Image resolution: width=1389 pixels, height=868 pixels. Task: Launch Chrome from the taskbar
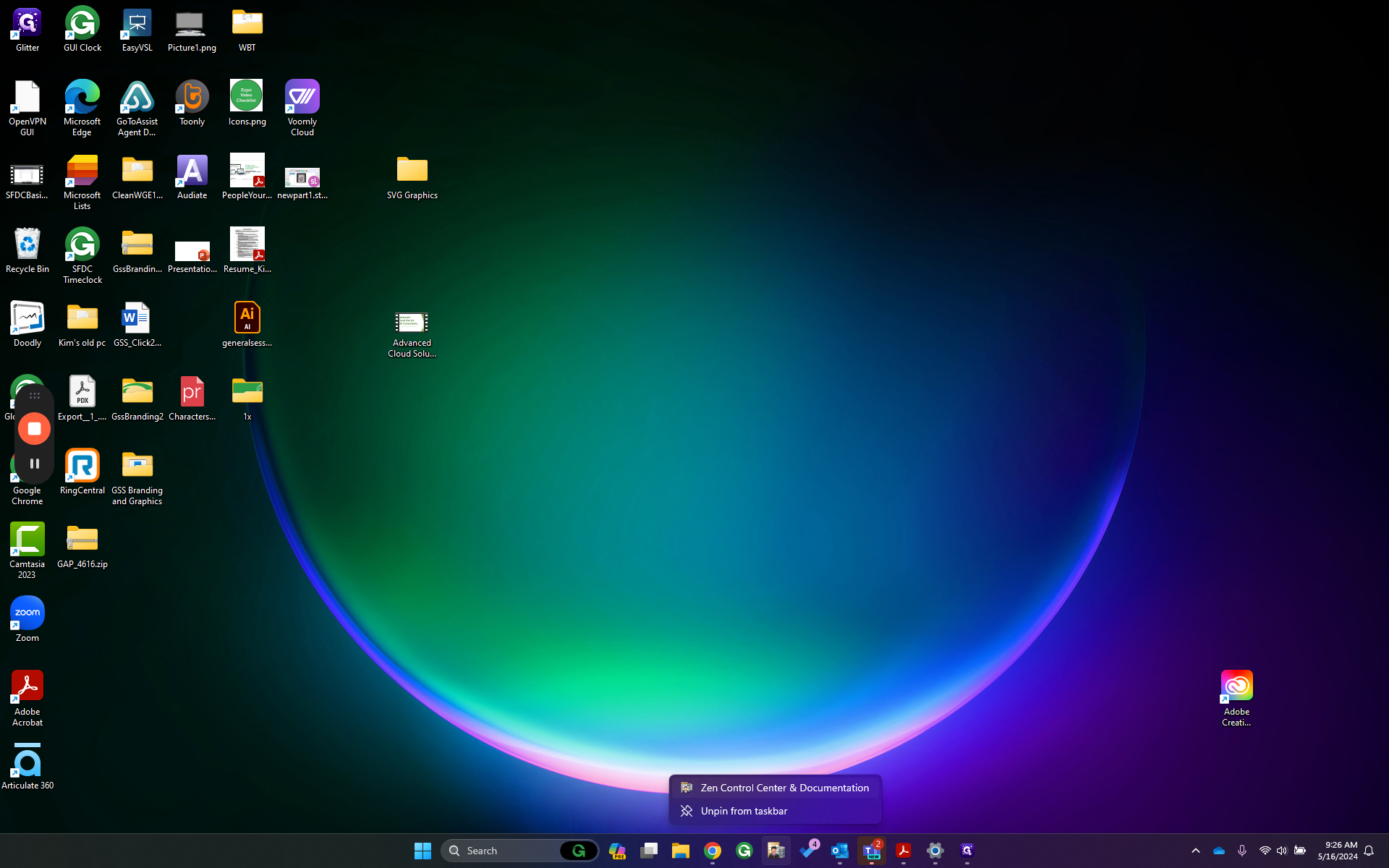tap(713, 851)
